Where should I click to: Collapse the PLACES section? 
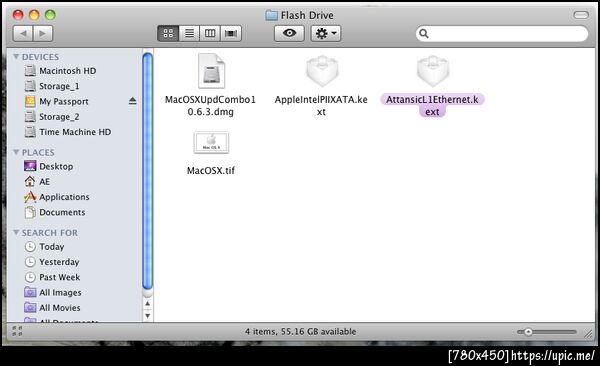click(16, 152)
